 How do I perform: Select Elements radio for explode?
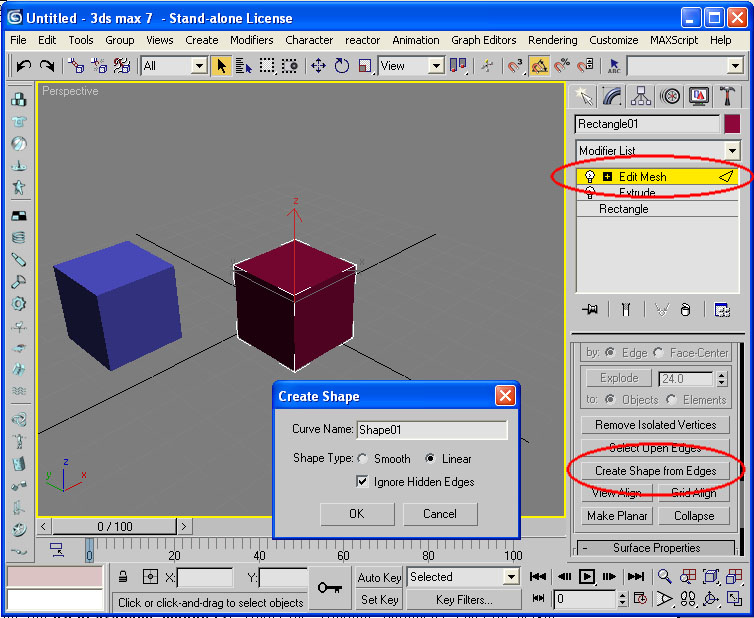671,400
